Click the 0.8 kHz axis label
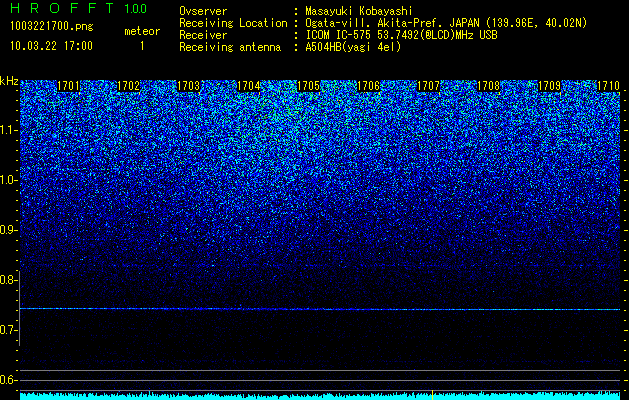Viewport: 629px width, 400px height. coord(7,280)
